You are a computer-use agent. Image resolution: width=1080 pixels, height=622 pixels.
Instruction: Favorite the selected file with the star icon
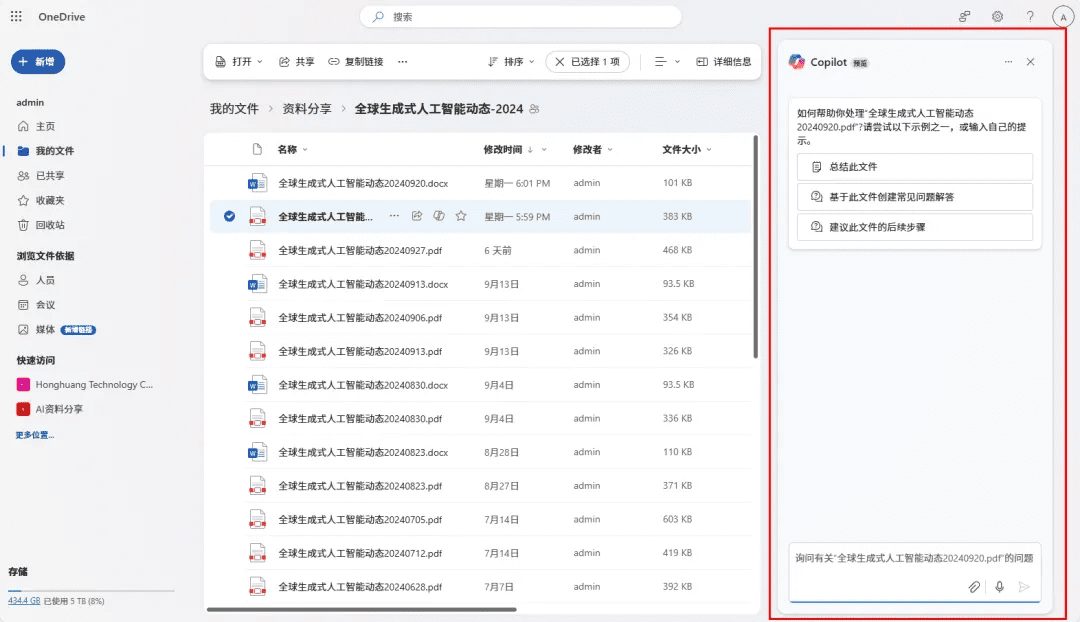point(461,216)
